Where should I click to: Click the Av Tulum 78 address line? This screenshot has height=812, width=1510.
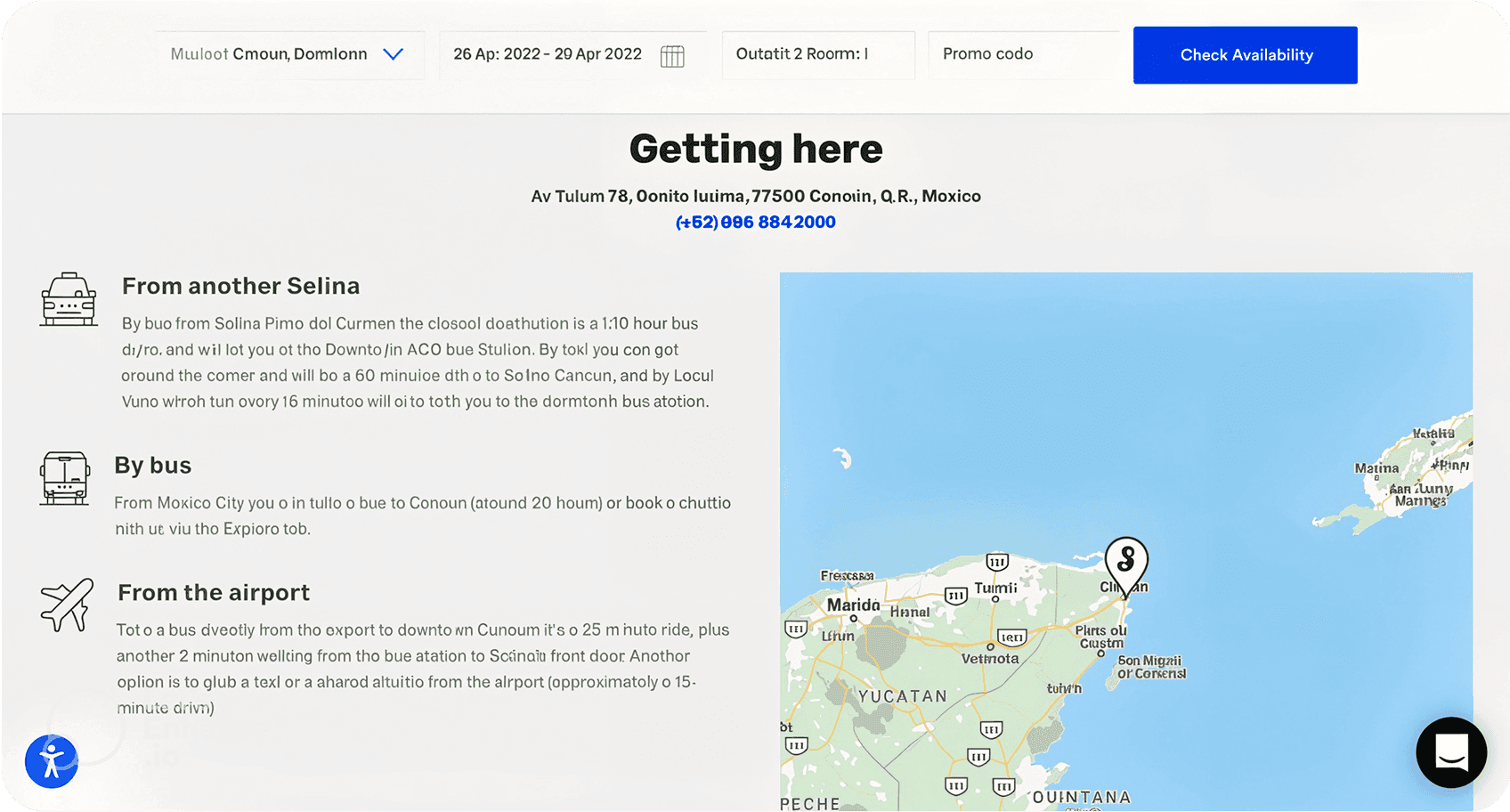tap(756, 196)
